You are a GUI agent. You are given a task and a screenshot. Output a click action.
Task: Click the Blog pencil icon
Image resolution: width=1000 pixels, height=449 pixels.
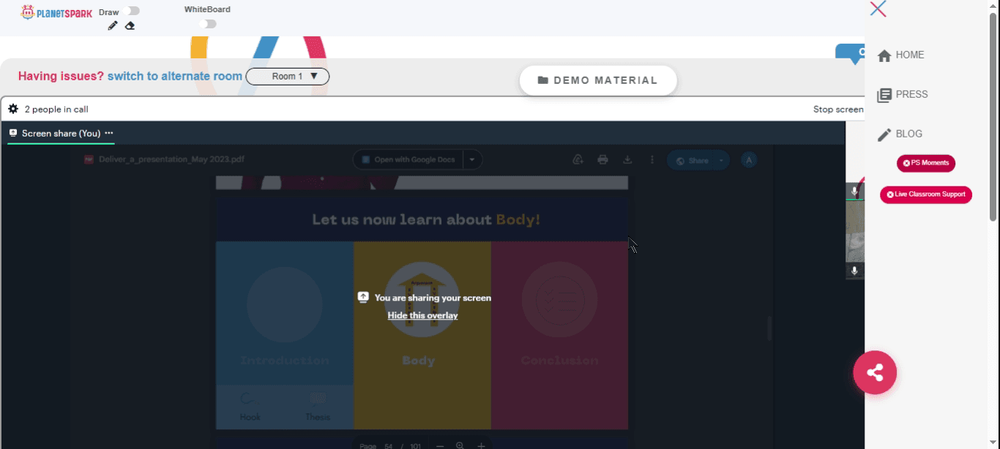tap(884, 135)
